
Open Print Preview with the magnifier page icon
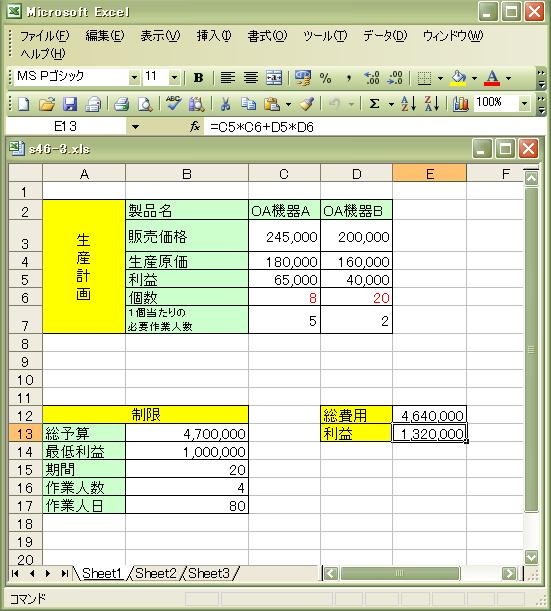point(145,104)
